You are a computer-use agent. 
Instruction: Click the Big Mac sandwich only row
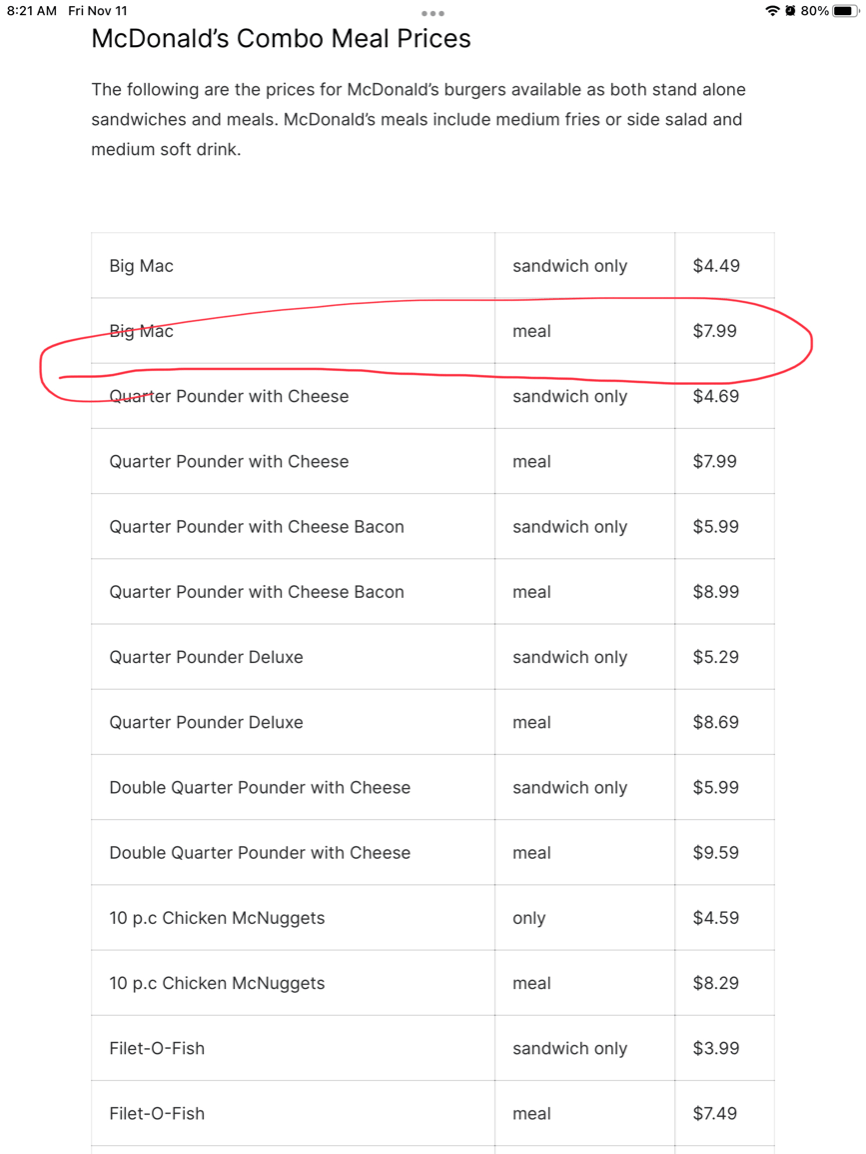(433, 266)
